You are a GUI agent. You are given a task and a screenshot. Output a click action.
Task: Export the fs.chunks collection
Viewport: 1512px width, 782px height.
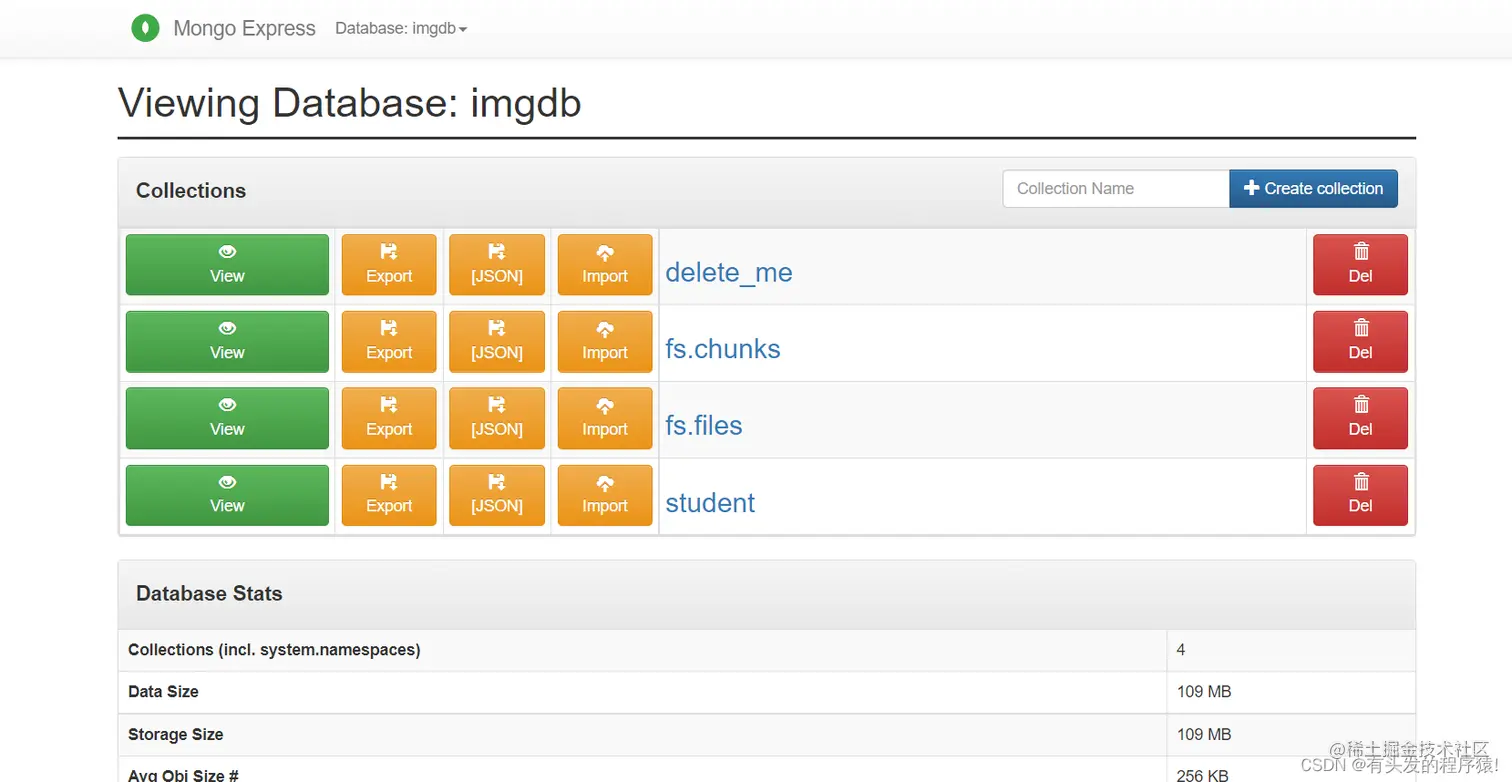coord(389,342)
